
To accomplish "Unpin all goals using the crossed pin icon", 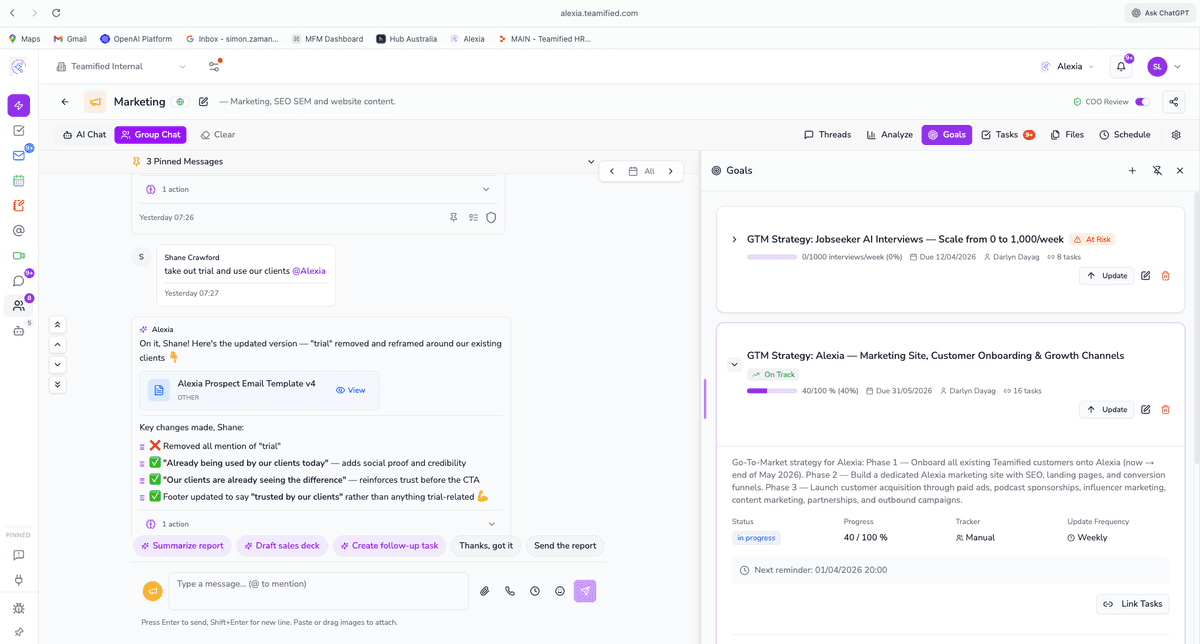I will click(1156, 170).
